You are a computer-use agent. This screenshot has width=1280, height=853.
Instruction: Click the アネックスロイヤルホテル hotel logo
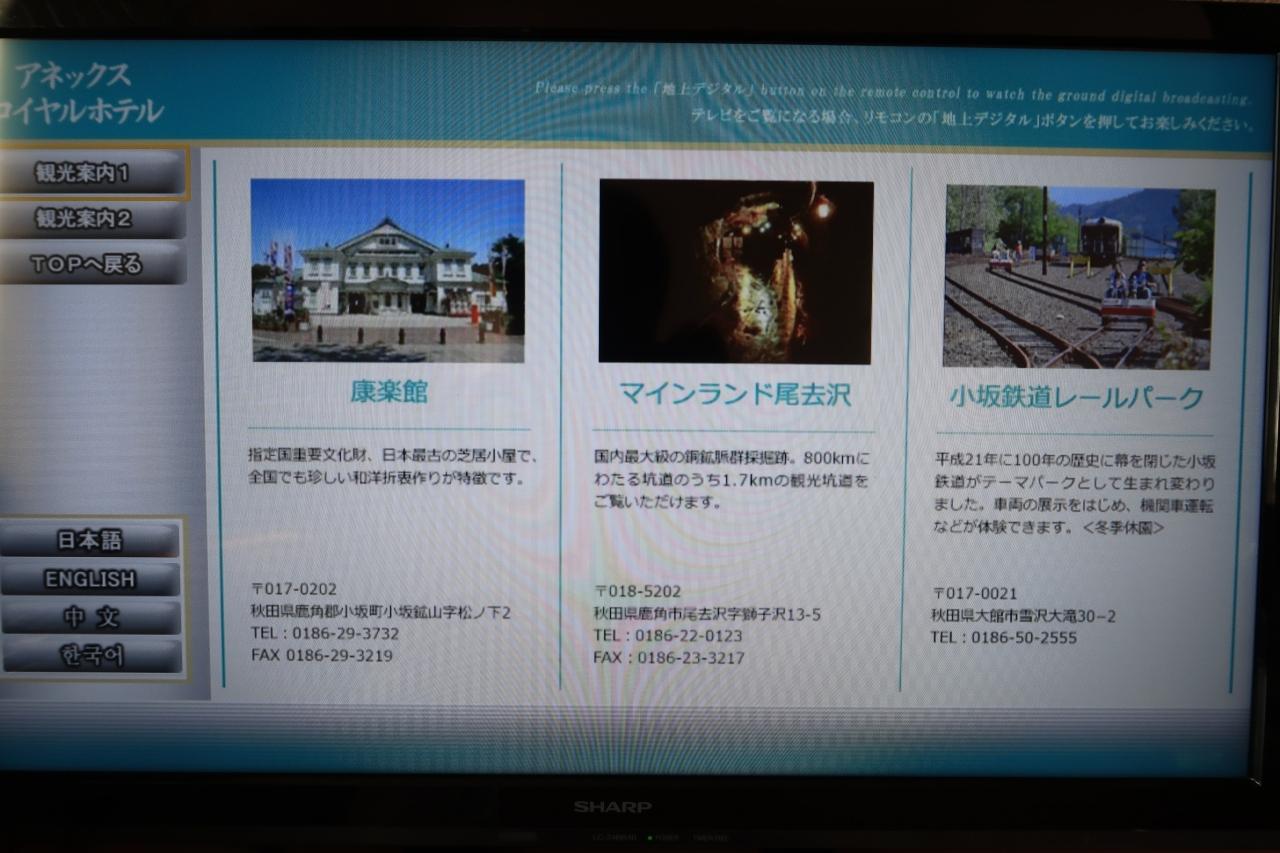(82, 93)
